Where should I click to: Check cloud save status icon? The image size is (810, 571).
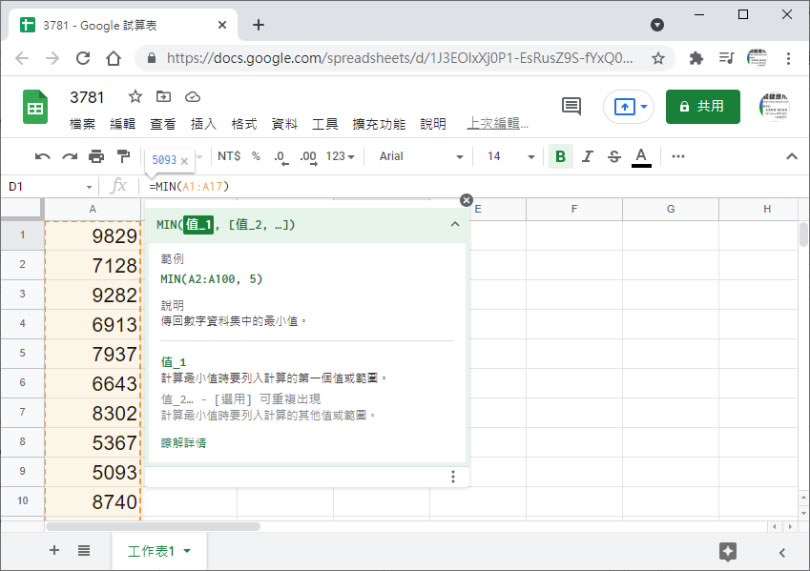(x=192, y=97)
